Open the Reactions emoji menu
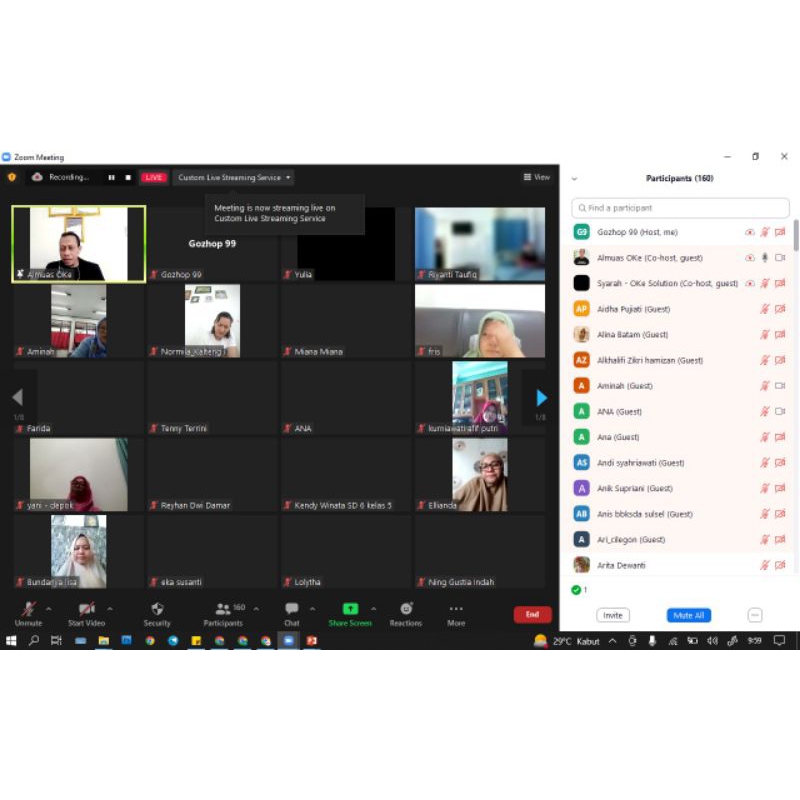The image size is (800, 800). point(406,610)
